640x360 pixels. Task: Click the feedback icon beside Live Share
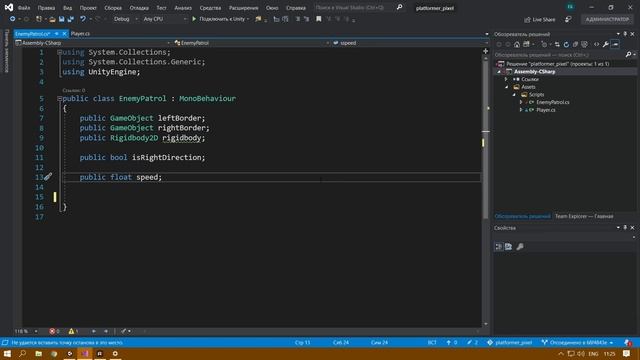coord(568,20)
